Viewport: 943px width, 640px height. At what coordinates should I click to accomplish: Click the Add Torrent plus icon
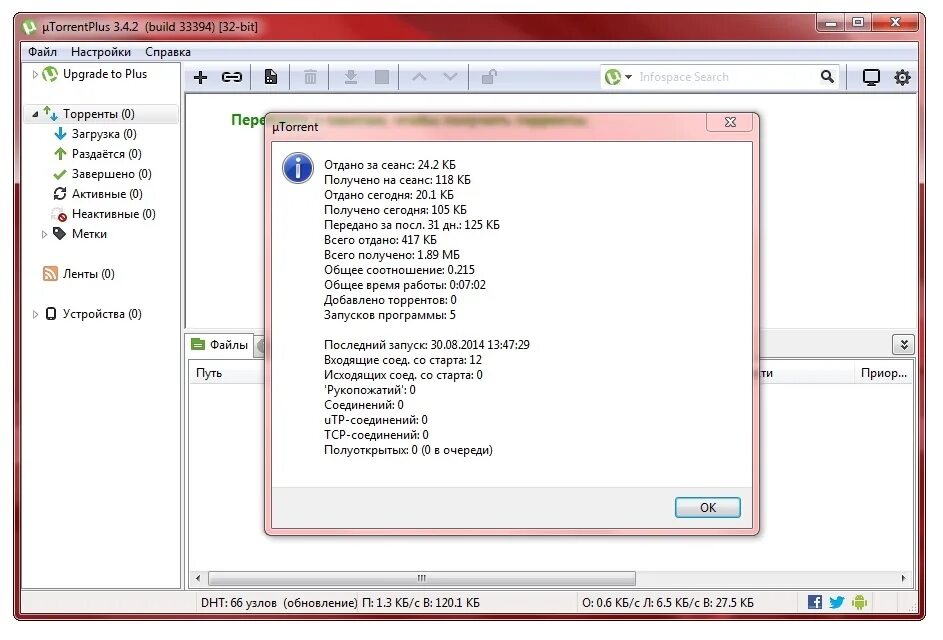click(x=201, y=77)
